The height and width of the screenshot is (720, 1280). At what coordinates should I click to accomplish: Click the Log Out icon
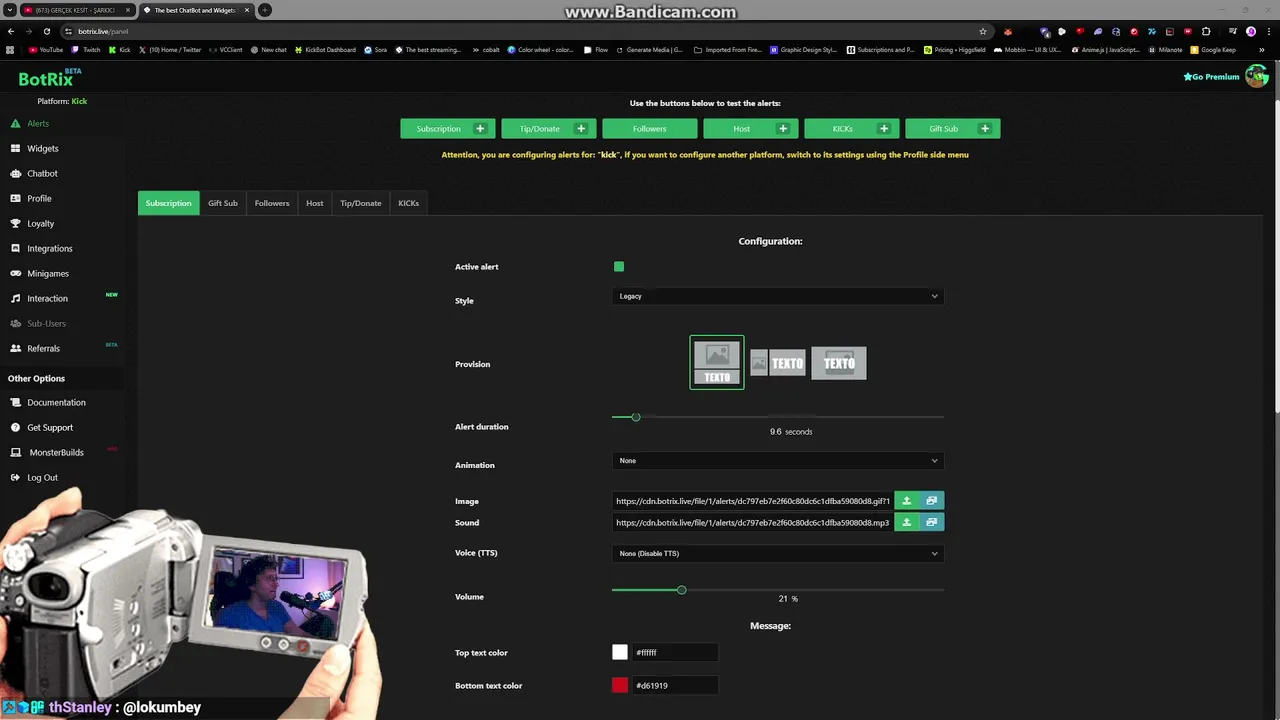pyautogui.click(x=16, y=477)
